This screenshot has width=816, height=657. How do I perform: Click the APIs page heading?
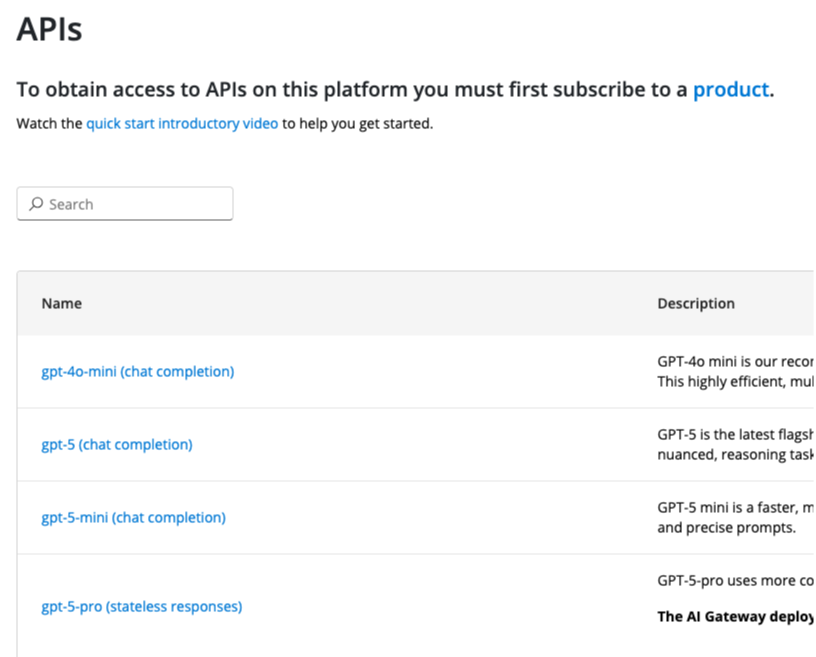tap(50, 29)
